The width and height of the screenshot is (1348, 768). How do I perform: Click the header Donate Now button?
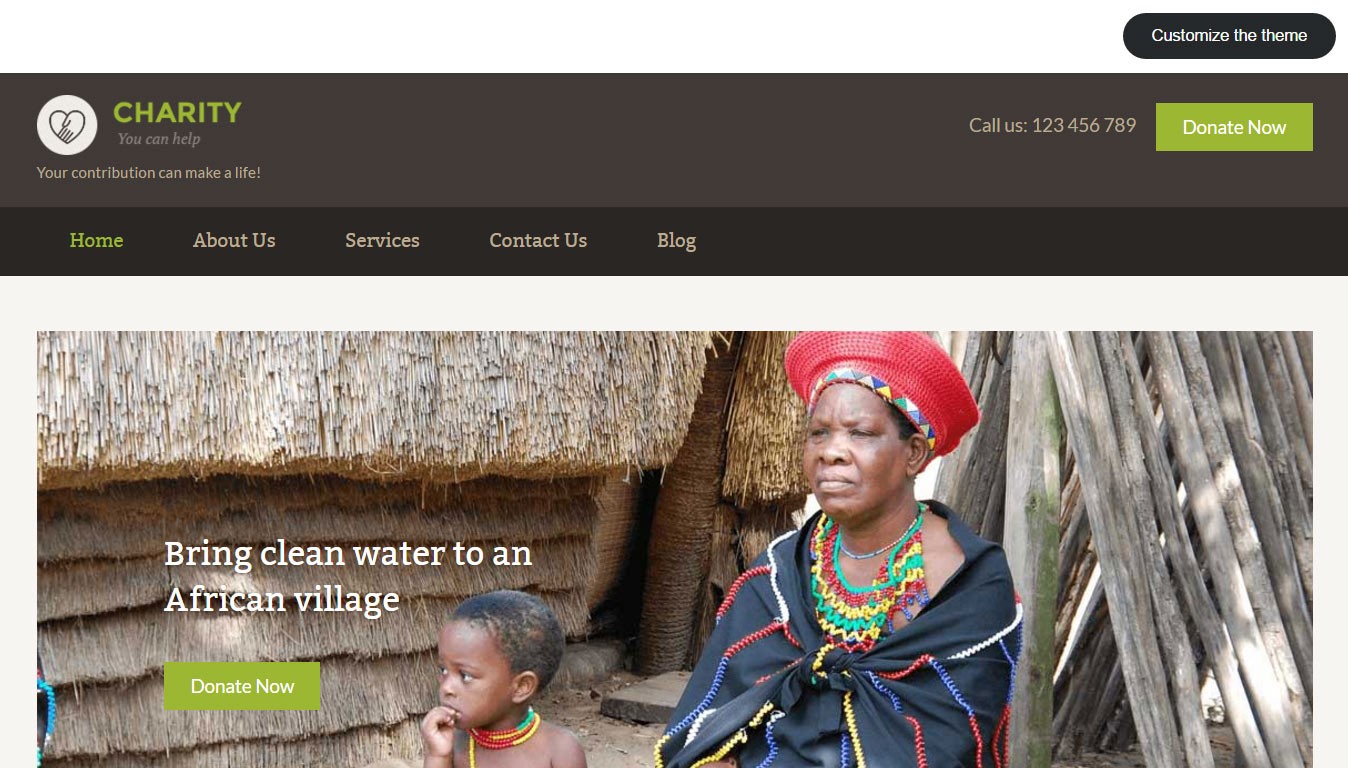(x=1234, y=127)
